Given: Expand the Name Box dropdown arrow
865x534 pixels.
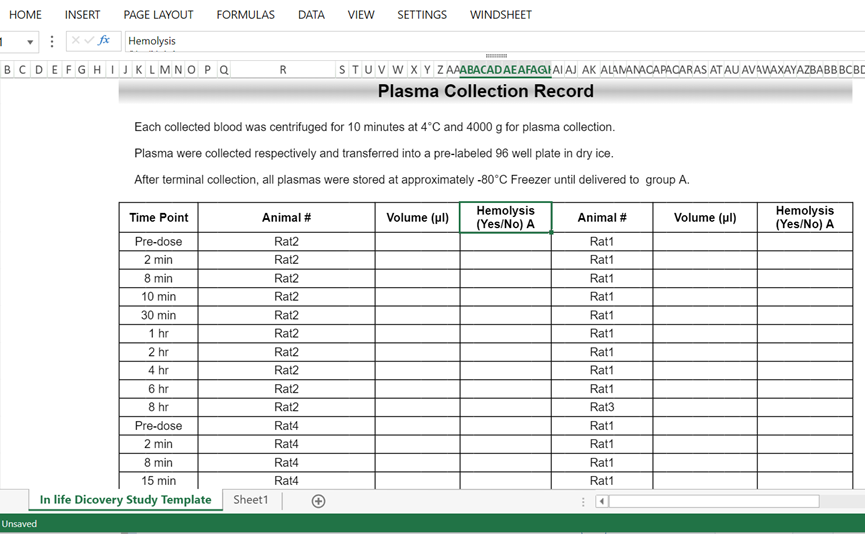Looking at the screenshot, I should [30, 42].
